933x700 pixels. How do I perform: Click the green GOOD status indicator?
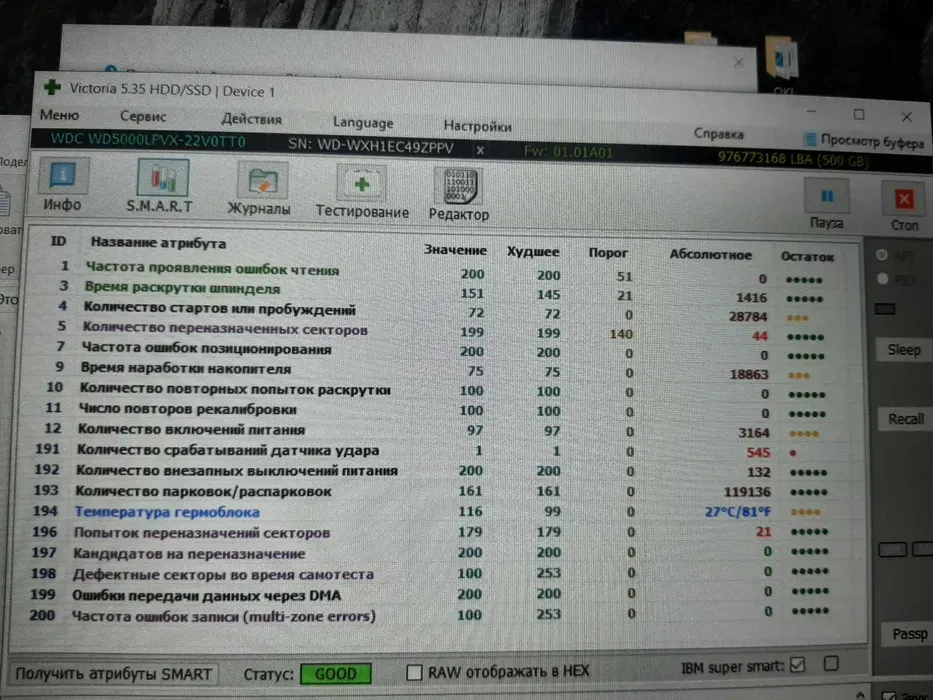coord(336,674)
